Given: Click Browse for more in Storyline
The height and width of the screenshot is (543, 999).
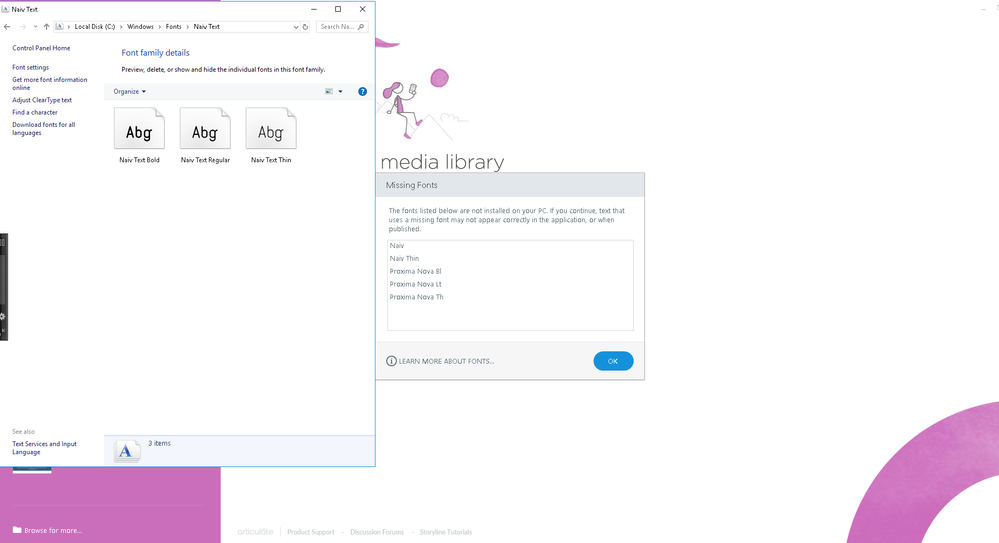Looking at the screenshot, I should coord(53,530).
